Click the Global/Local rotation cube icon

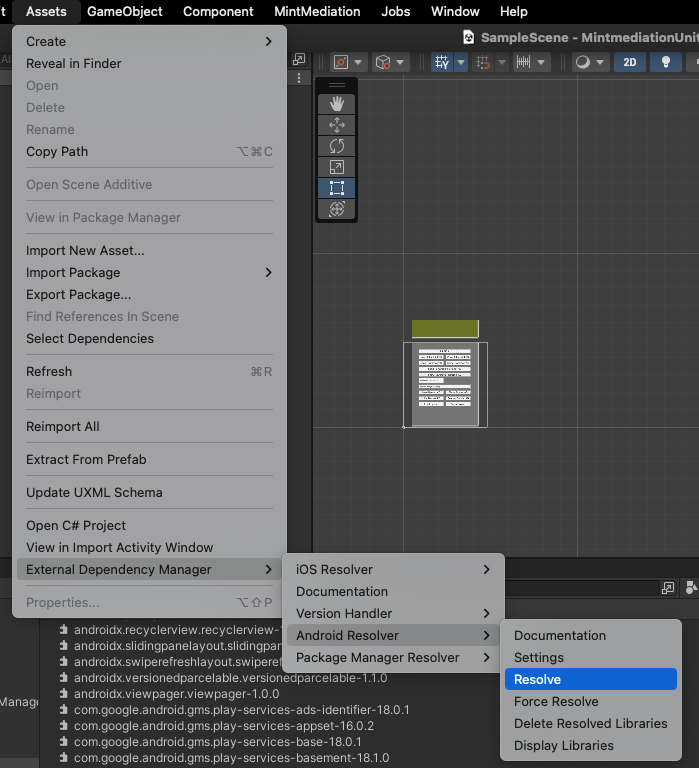pyautogui.click(x=383, y=62)
